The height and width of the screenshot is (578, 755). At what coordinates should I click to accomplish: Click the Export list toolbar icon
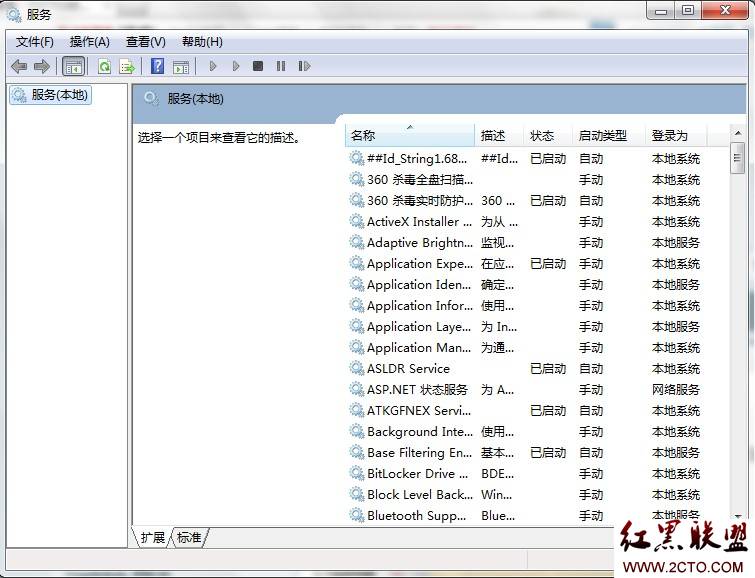[x=127, y=66]
